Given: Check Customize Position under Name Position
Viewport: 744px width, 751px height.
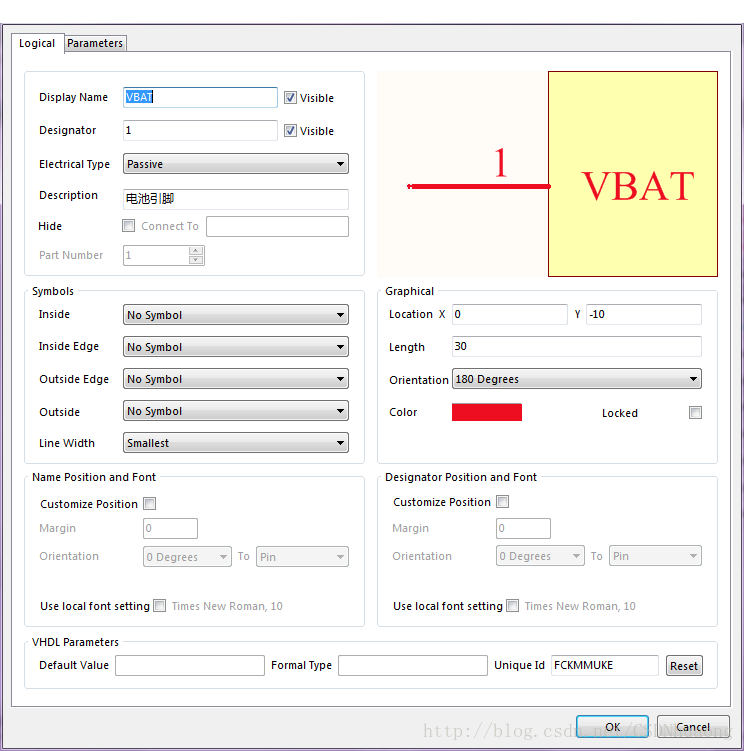Looking at the screenshot, I should [x=150, y=504].
